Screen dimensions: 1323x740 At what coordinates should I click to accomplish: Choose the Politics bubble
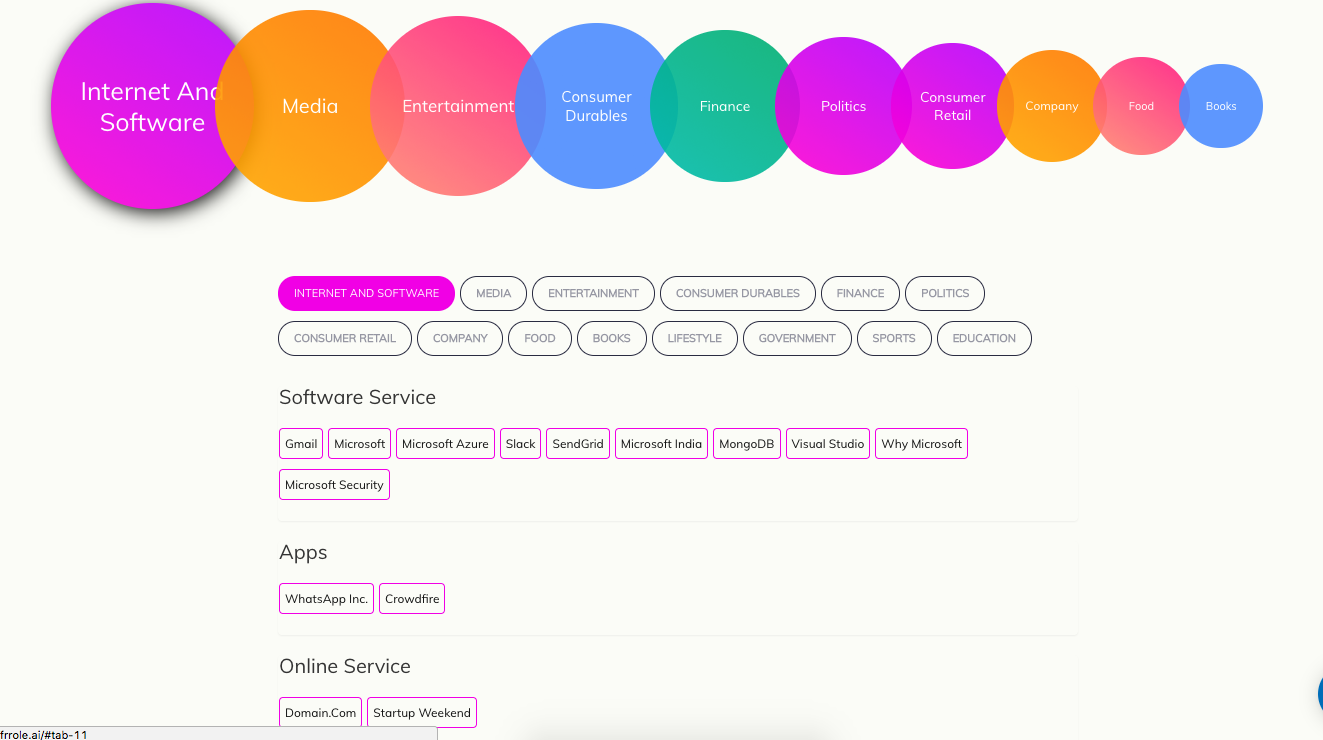(x=843, y=106)
